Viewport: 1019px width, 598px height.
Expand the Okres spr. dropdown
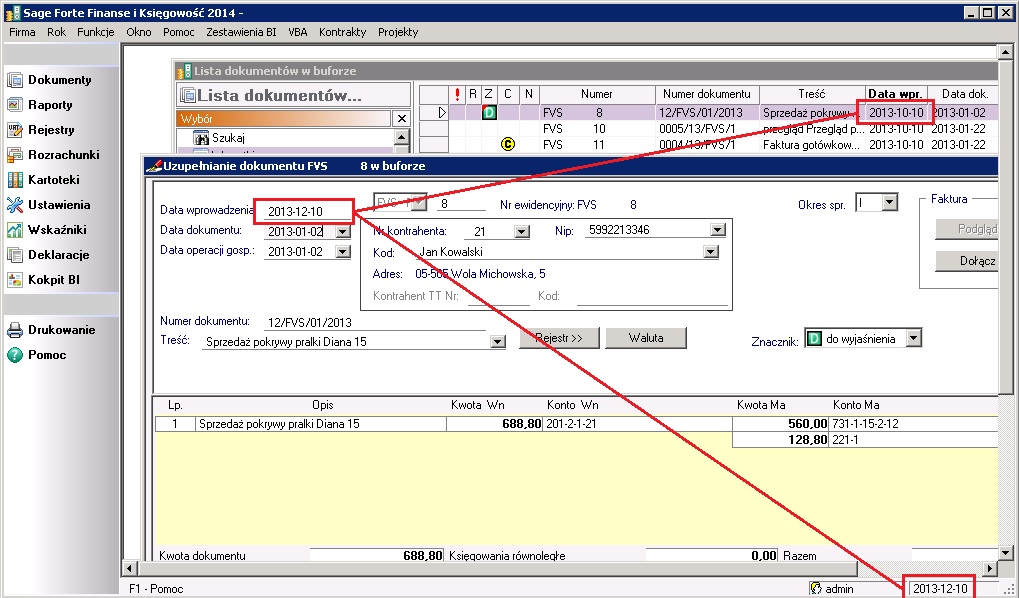pos(890,203)
